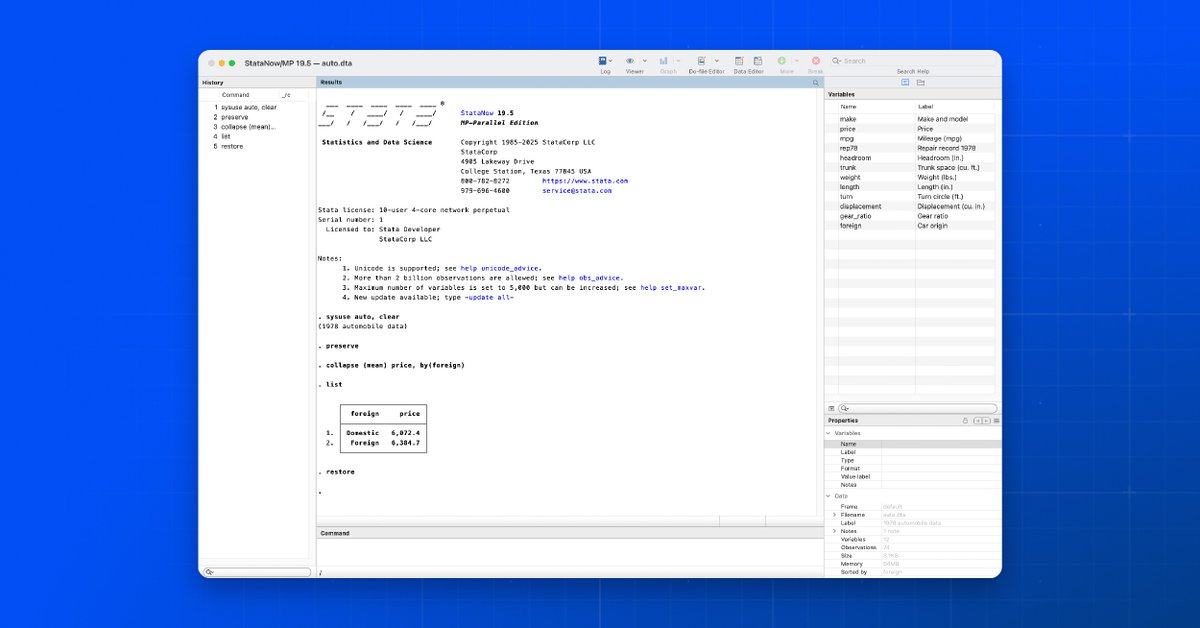1200x628 pixels.
Task: Collapse the Data section in Properties
Action: click(x=828, y=496)
